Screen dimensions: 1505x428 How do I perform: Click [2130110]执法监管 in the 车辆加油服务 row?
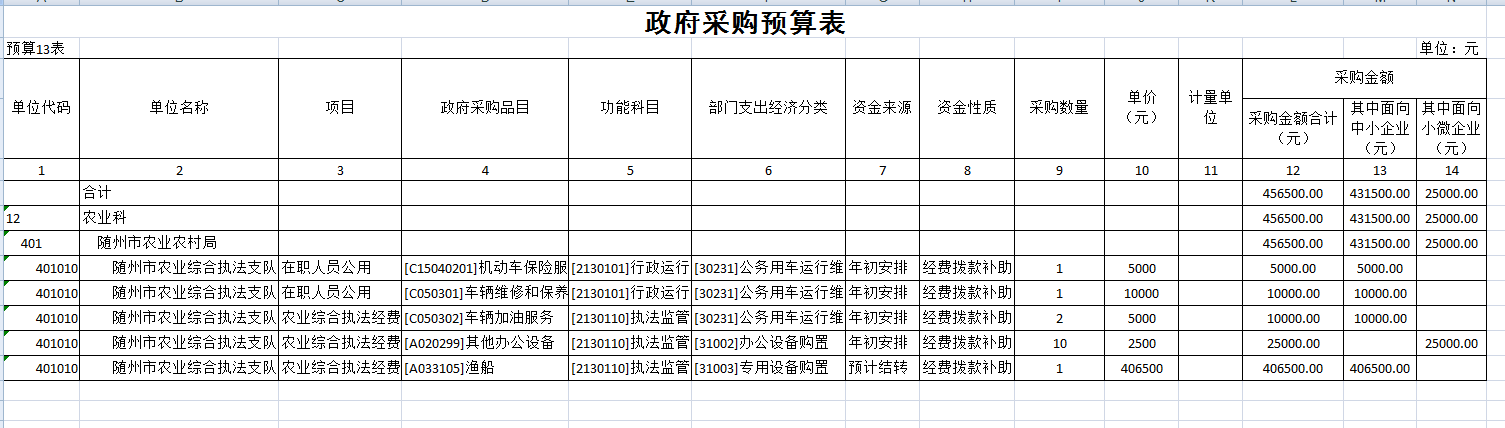(x=630, y=318)
